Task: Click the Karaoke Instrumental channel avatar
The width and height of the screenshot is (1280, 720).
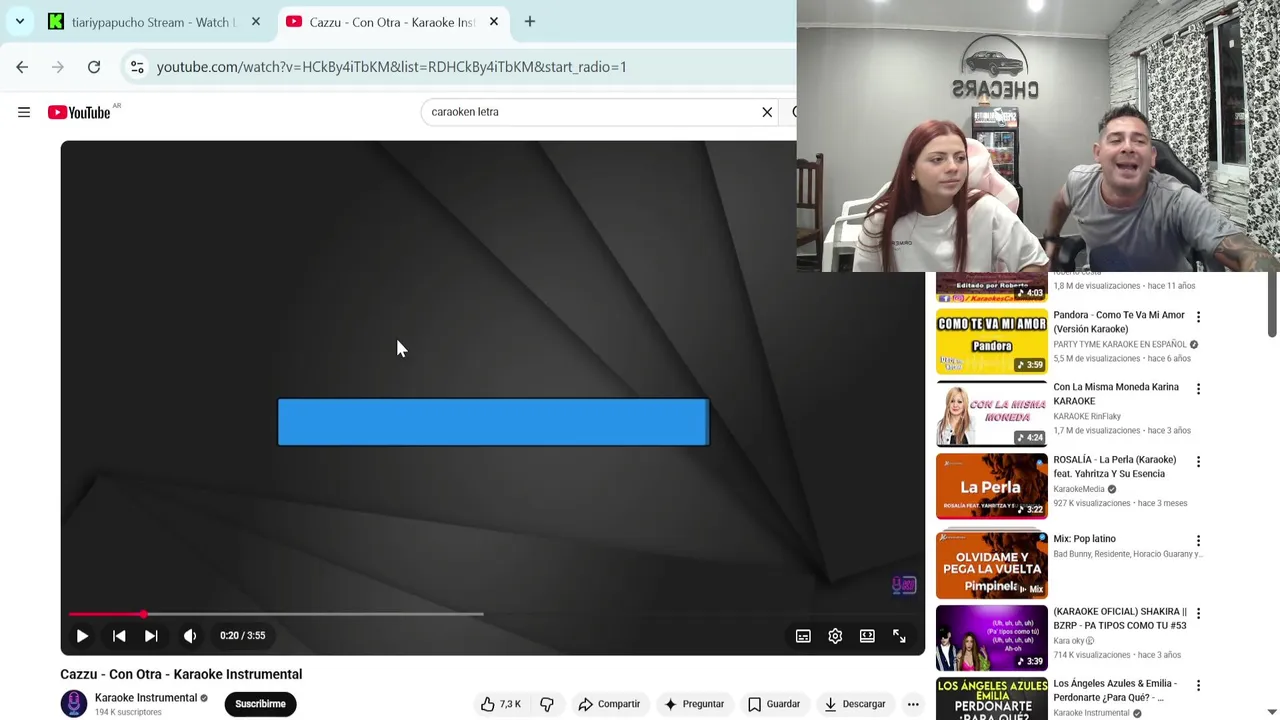Action: [x=74, y=704]
